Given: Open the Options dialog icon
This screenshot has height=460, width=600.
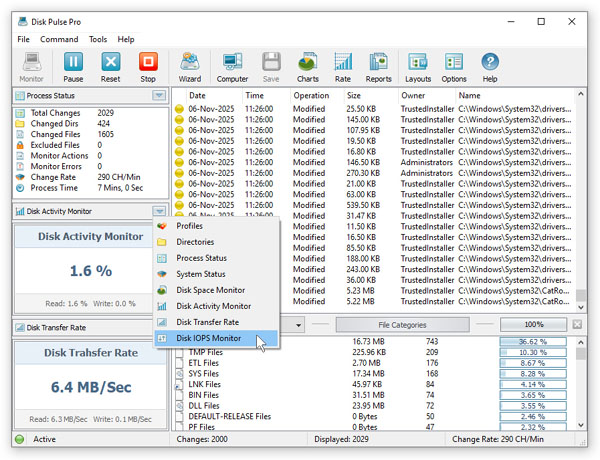Looking at the screenshot, I should [454, 67].
